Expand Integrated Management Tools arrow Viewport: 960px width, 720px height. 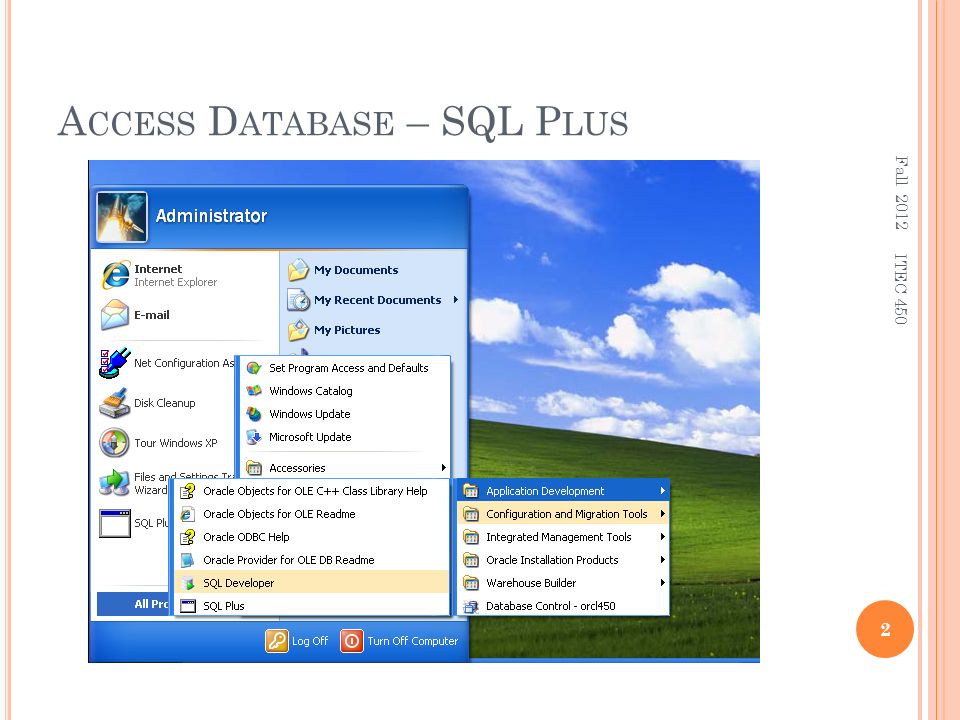662,537
